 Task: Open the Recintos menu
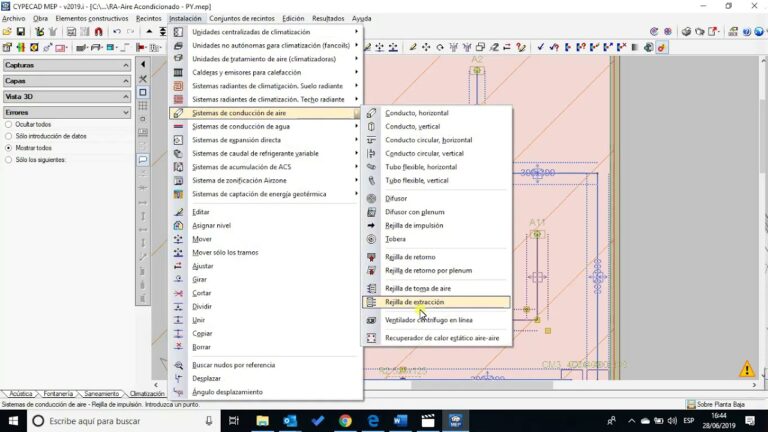(x=148, y=19)
